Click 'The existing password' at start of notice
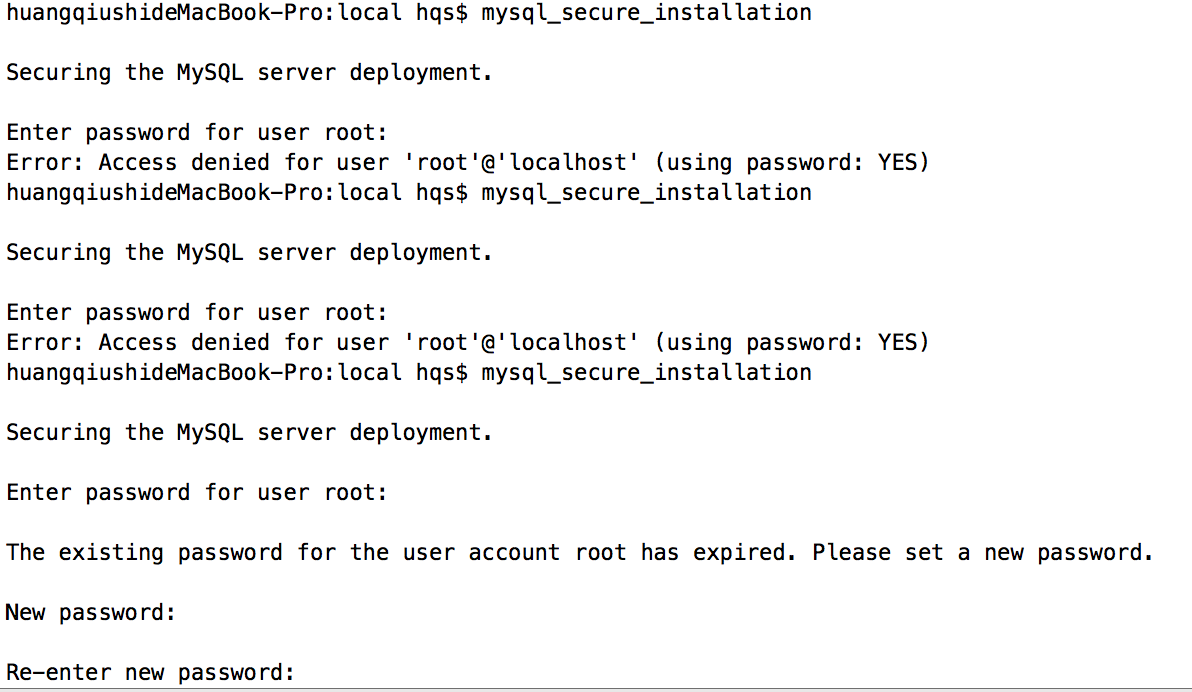The image size is (1192, 692). [144, 553]
